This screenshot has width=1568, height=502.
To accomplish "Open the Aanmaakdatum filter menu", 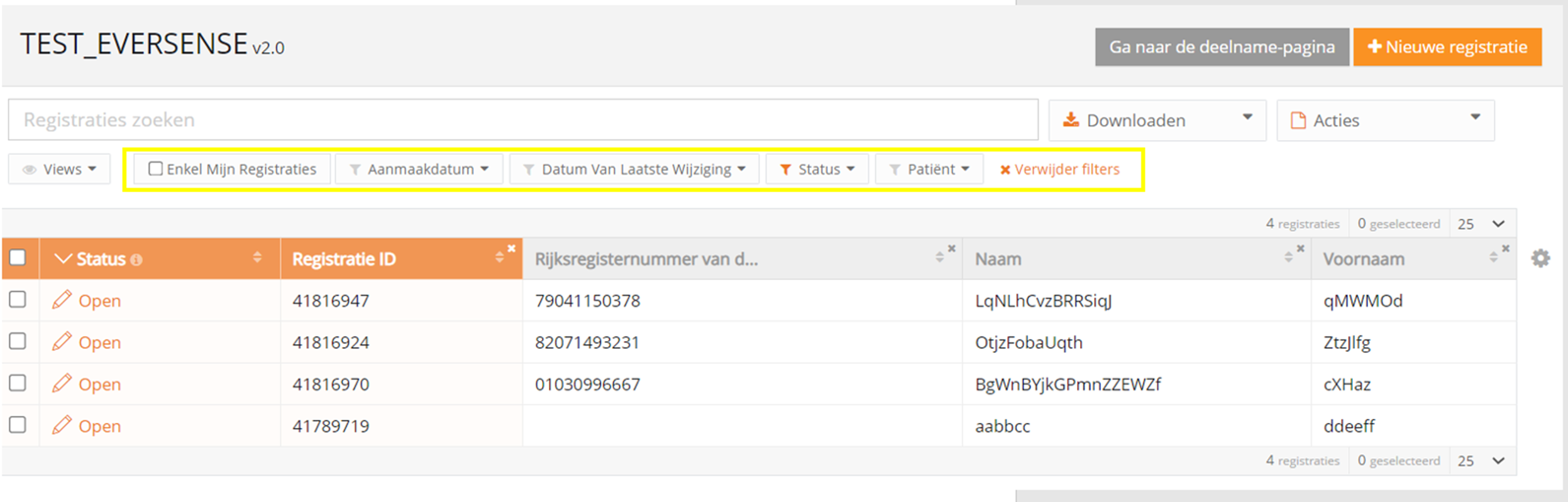I will pos(419,169).
